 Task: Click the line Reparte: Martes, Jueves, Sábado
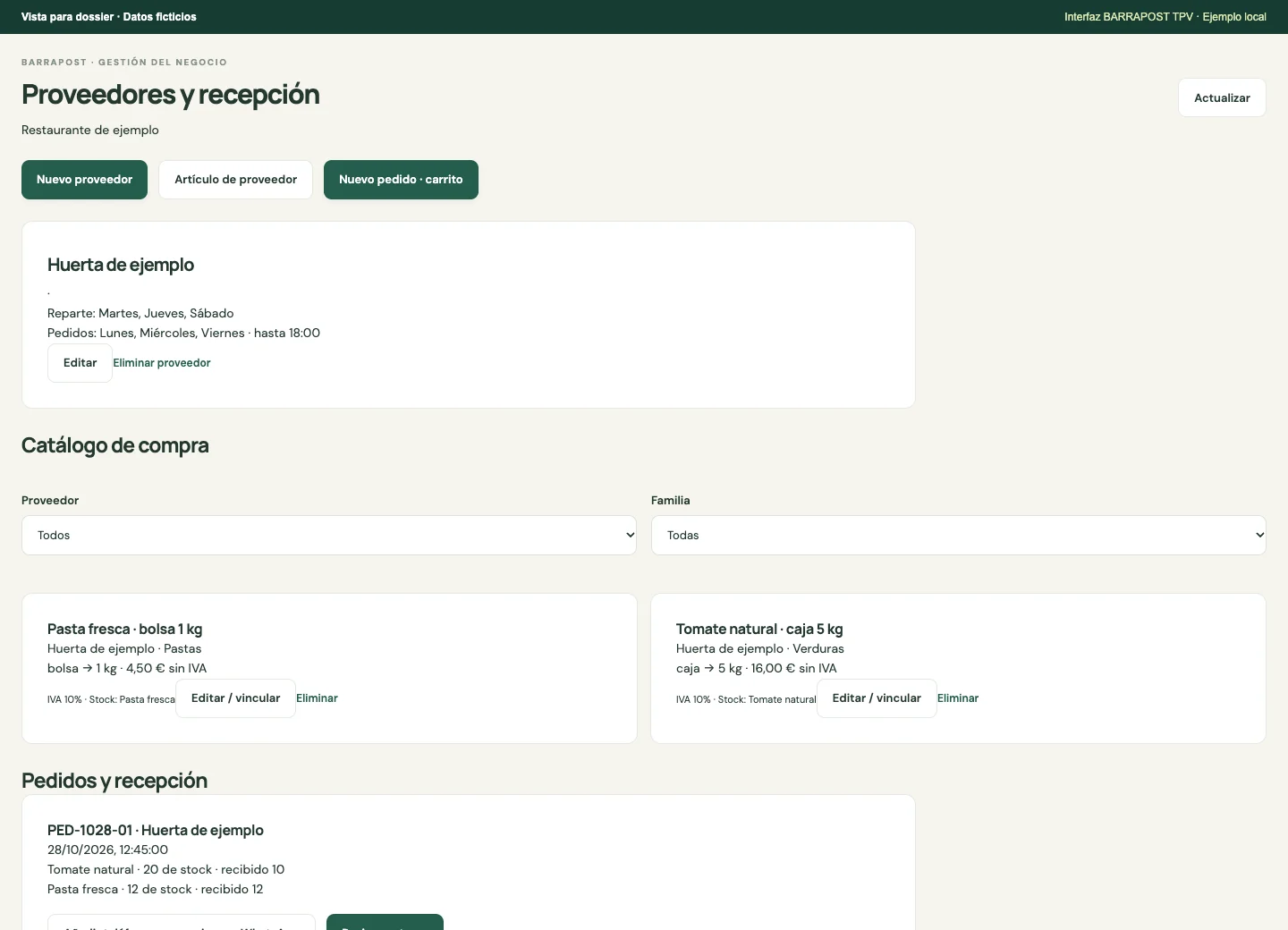click(140, 313)
